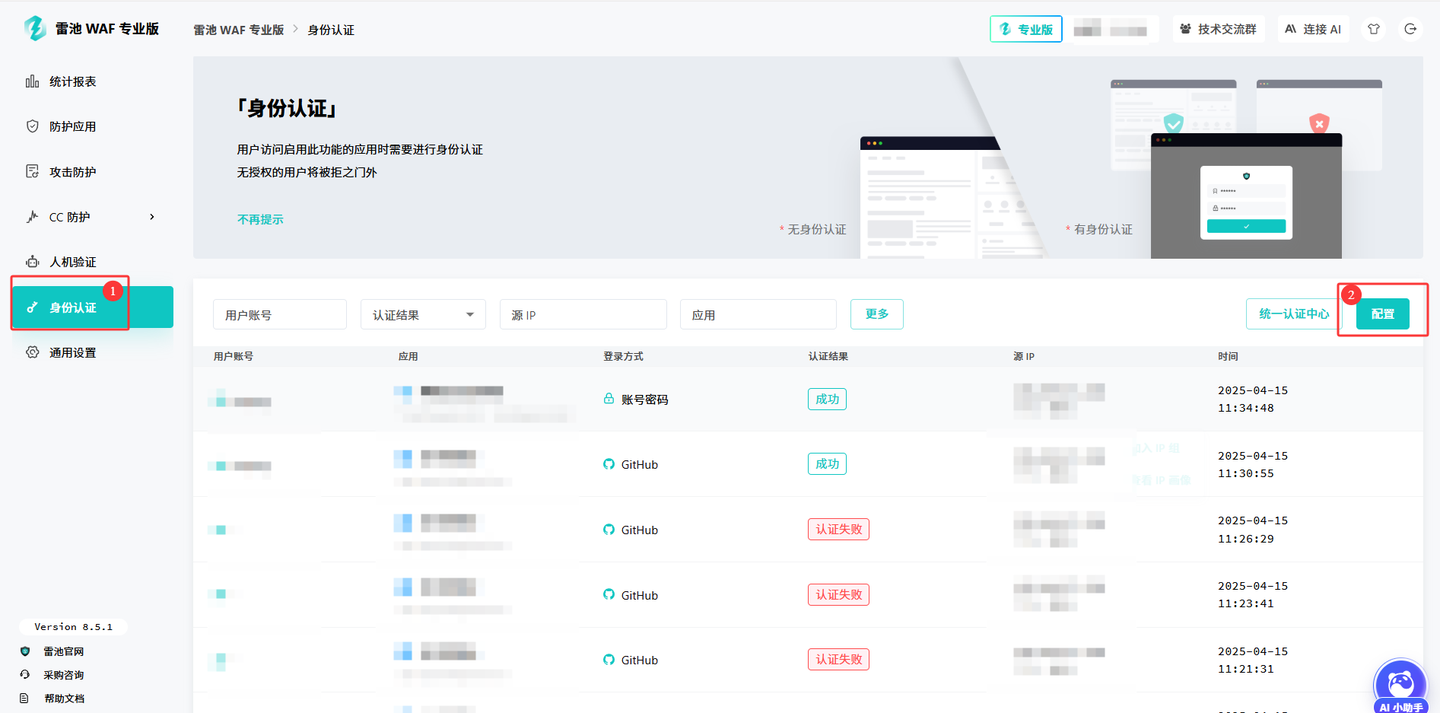
Task: Click the 认证失败 tag in the 11:23:41 row
Action: click(838, 594)
